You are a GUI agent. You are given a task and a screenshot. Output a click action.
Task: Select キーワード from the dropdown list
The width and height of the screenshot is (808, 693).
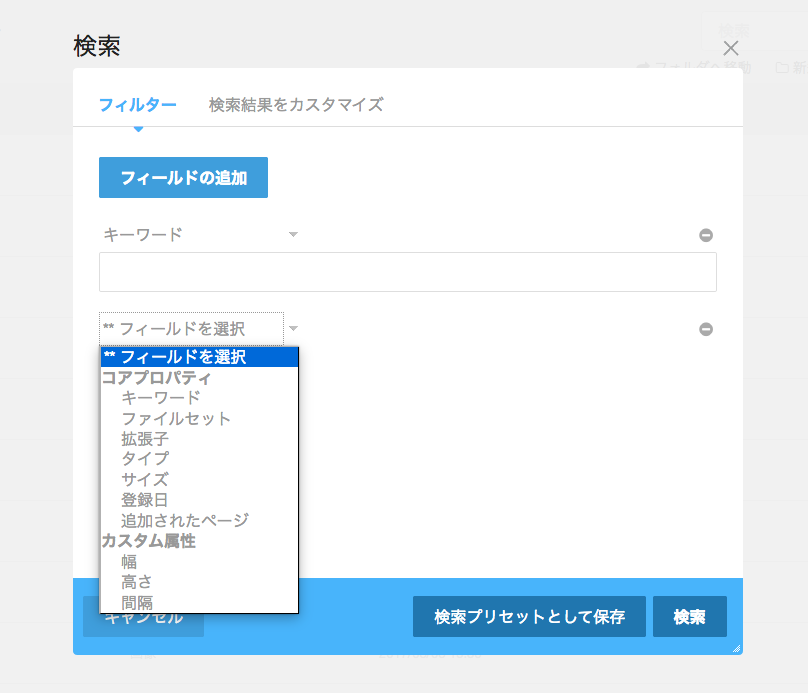pyautogui.click(x=161, y=398)
